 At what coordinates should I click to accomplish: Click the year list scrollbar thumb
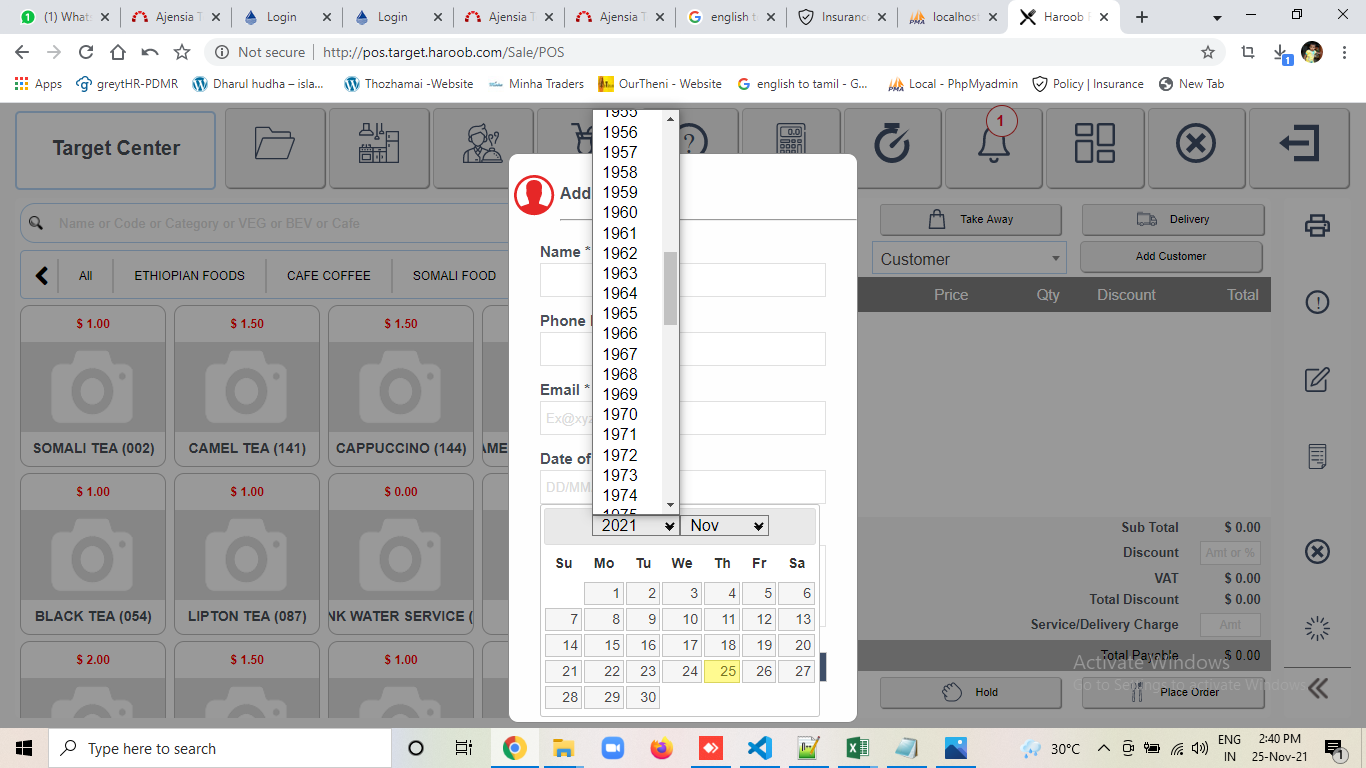coord(670,288)
